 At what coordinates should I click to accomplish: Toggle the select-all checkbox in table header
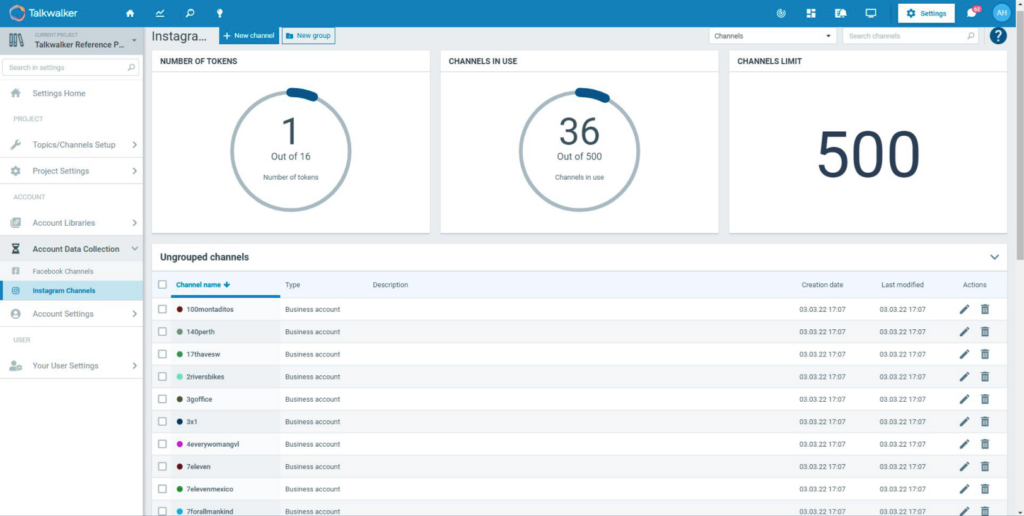click(162, 285)
